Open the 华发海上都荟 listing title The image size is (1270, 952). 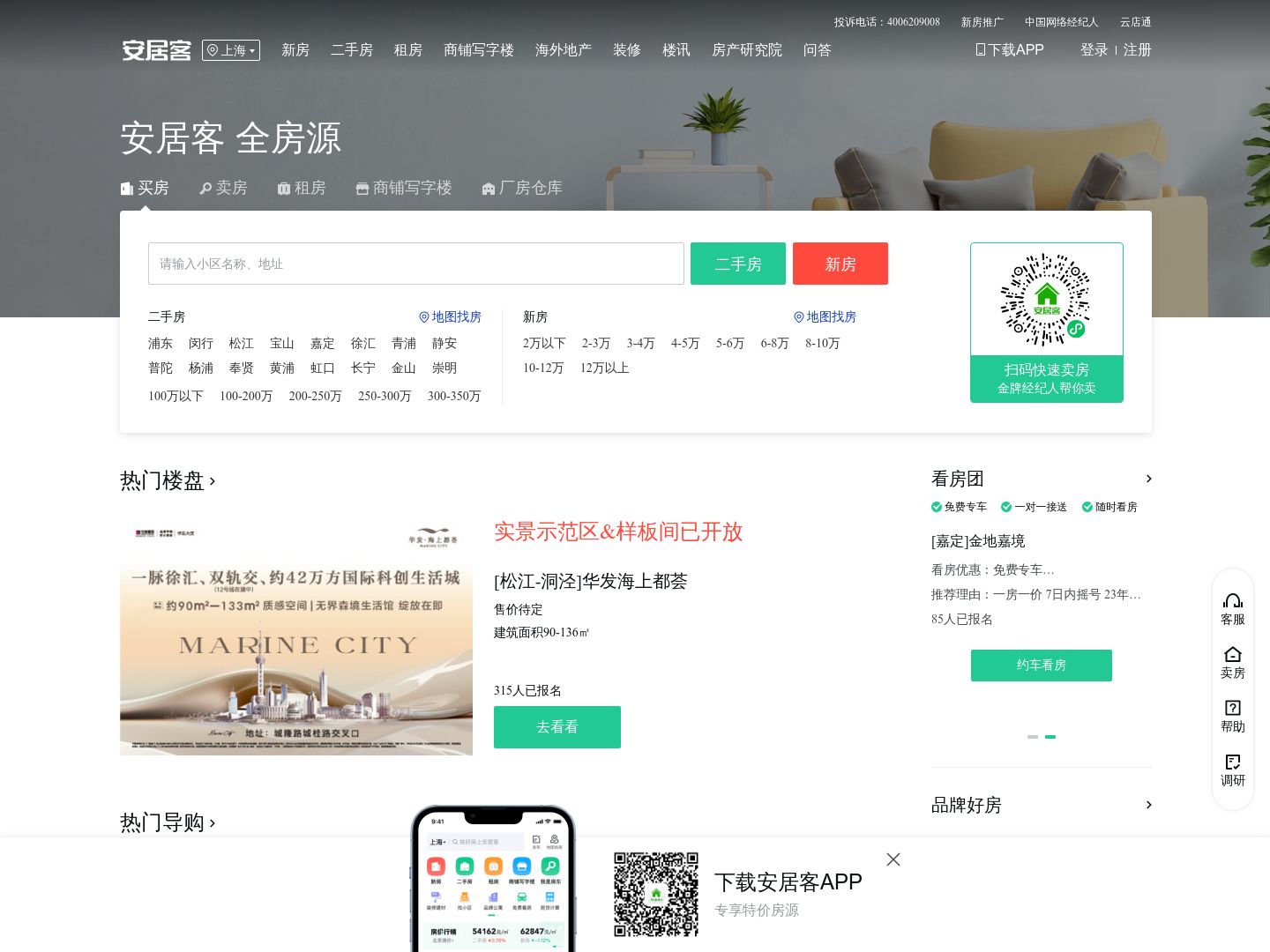[x=590, y=581]
